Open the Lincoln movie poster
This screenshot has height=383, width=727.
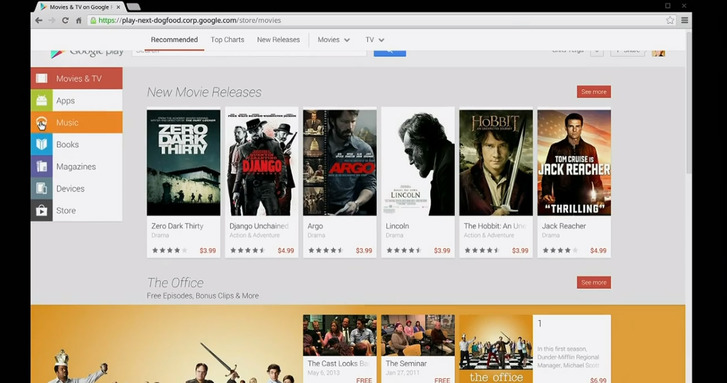(x=418, y=163)
